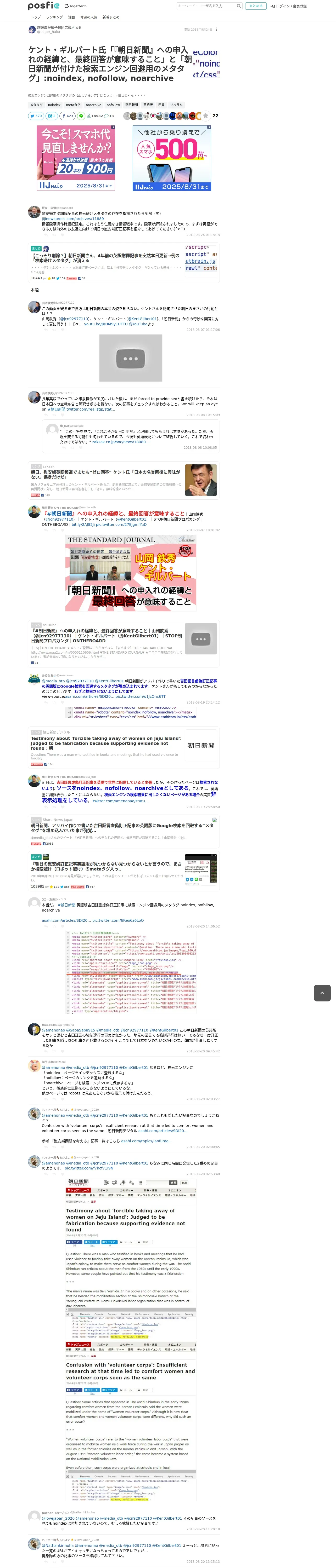
Task: Click the noarchive tag chip
Action: click(93, 105)
